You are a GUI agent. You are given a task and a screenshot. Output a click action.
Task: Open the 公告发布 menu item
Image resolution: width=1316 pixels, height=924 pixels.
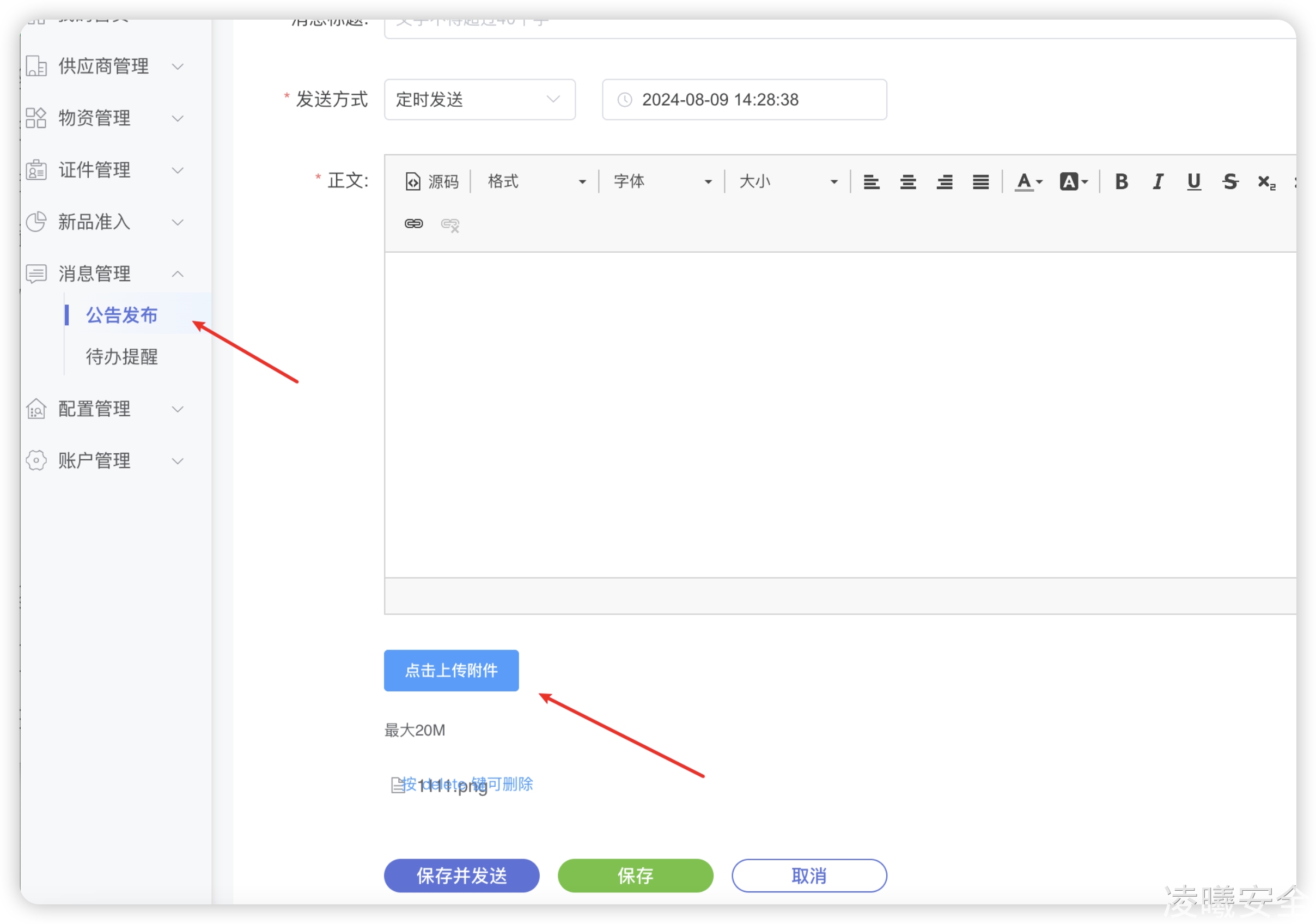[x=121, y=315]
